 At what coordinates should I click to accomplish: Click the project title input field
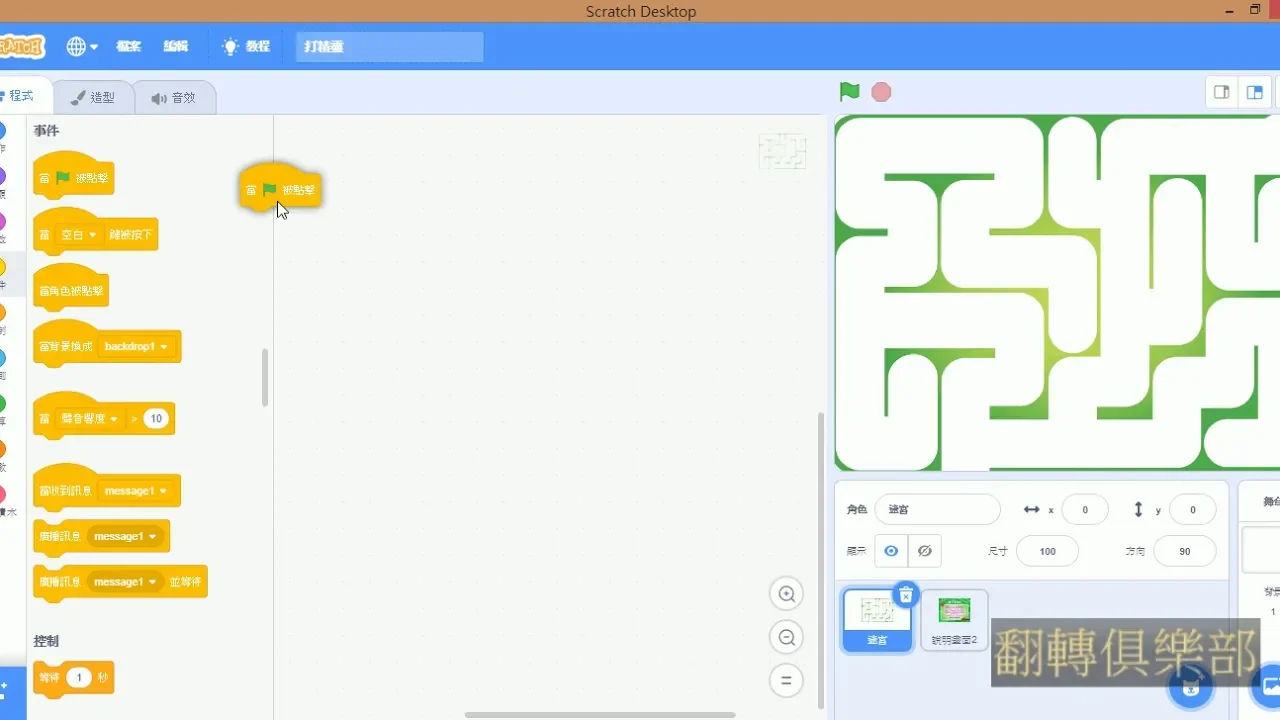coord(389,46)
